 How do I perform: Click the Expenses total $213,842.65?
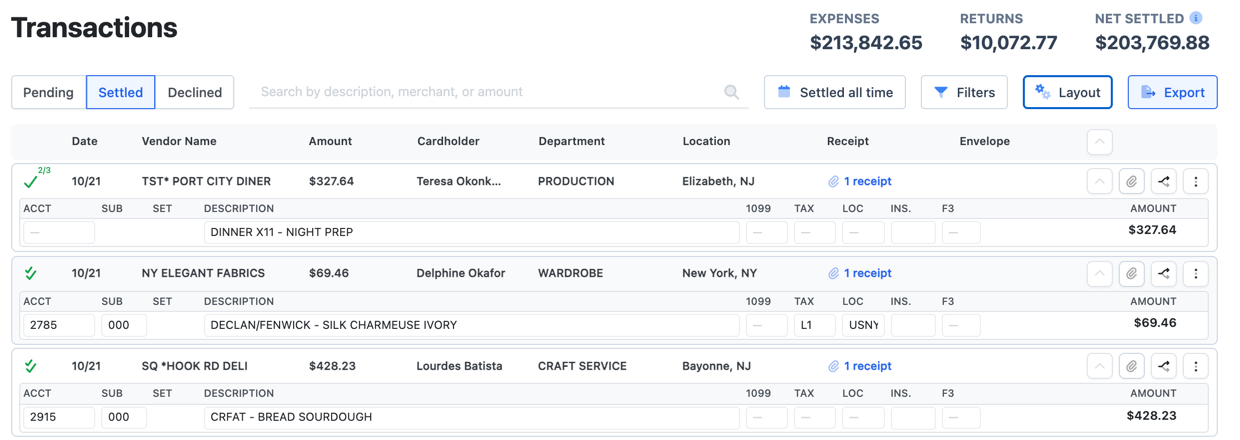point(866,43)
